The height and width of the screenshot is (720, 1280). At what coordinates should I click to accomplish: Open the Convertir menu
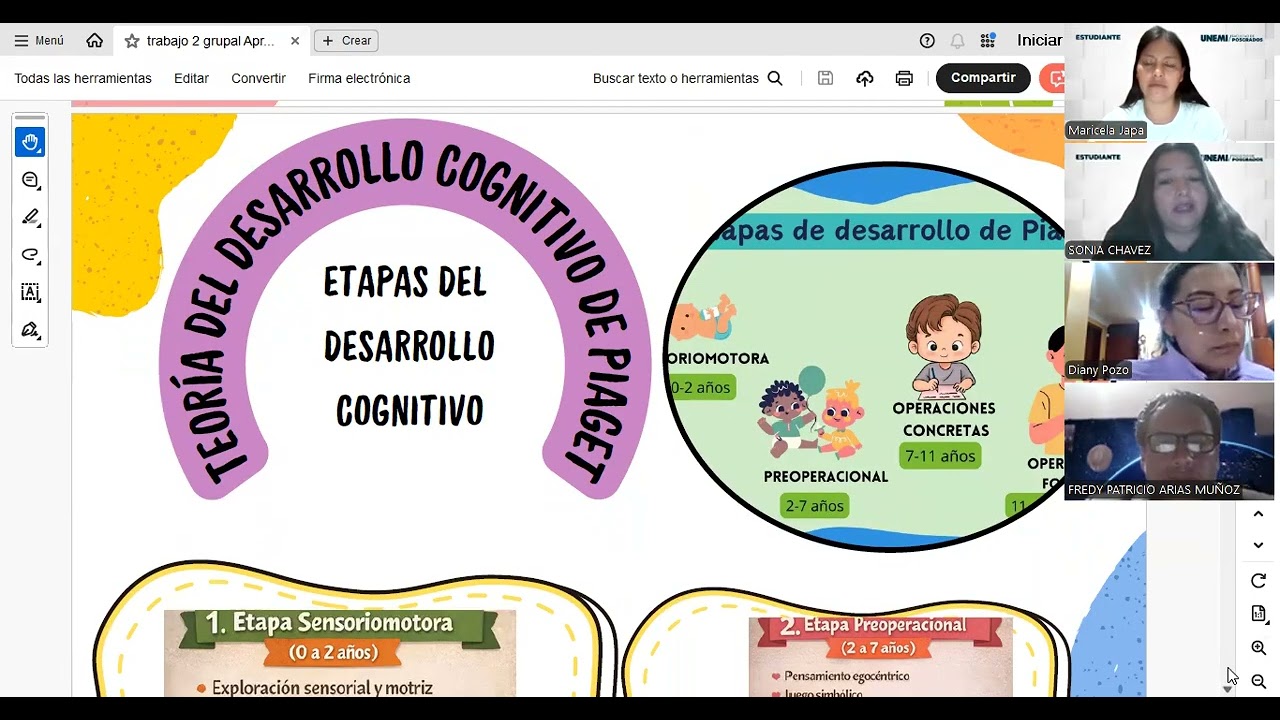pyautogui.click(x=258, y=78)
